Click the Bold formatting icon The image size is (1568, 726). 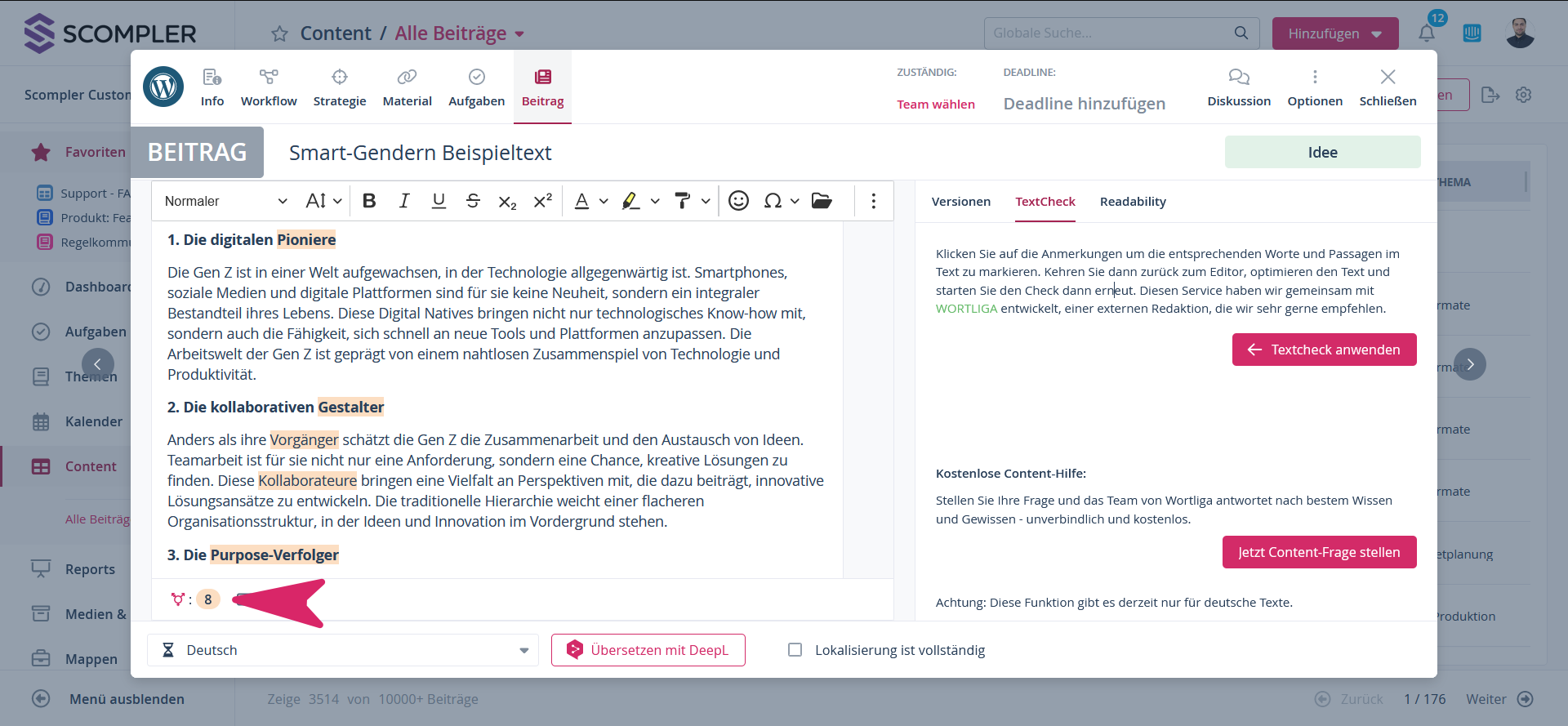369,201
